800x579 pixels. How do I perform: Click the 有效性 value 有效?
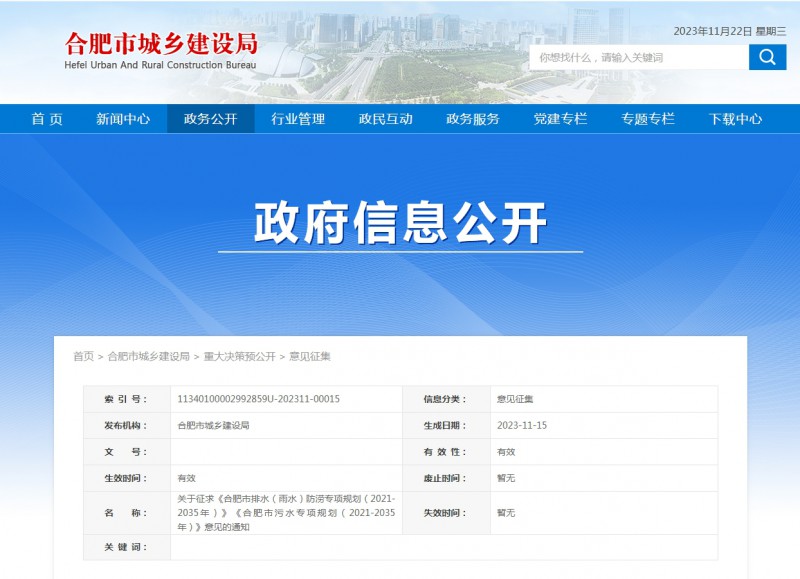click(x=506, y=452)
